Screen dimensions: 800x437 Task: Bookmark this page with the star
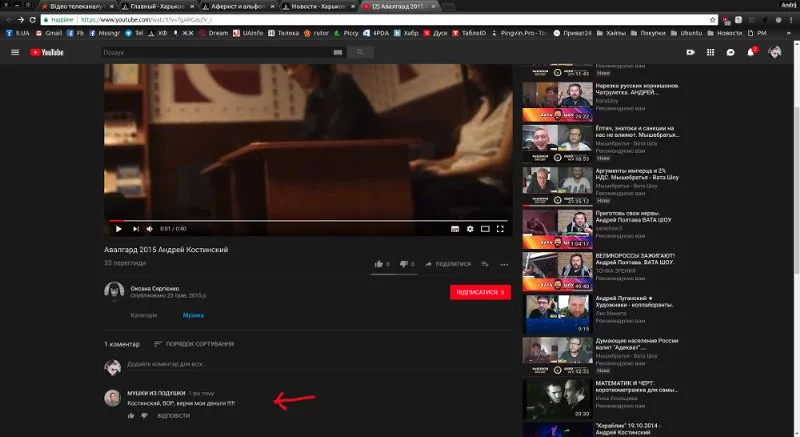[x=712, y=19]
